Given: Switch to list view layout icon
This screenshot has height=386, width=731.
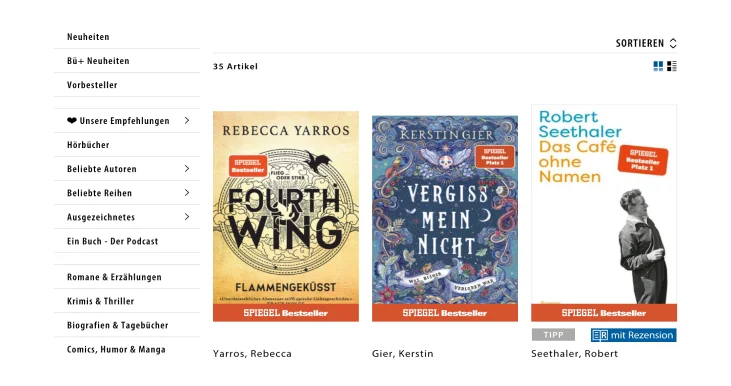Looking at the screenshot, I should 672,66.
